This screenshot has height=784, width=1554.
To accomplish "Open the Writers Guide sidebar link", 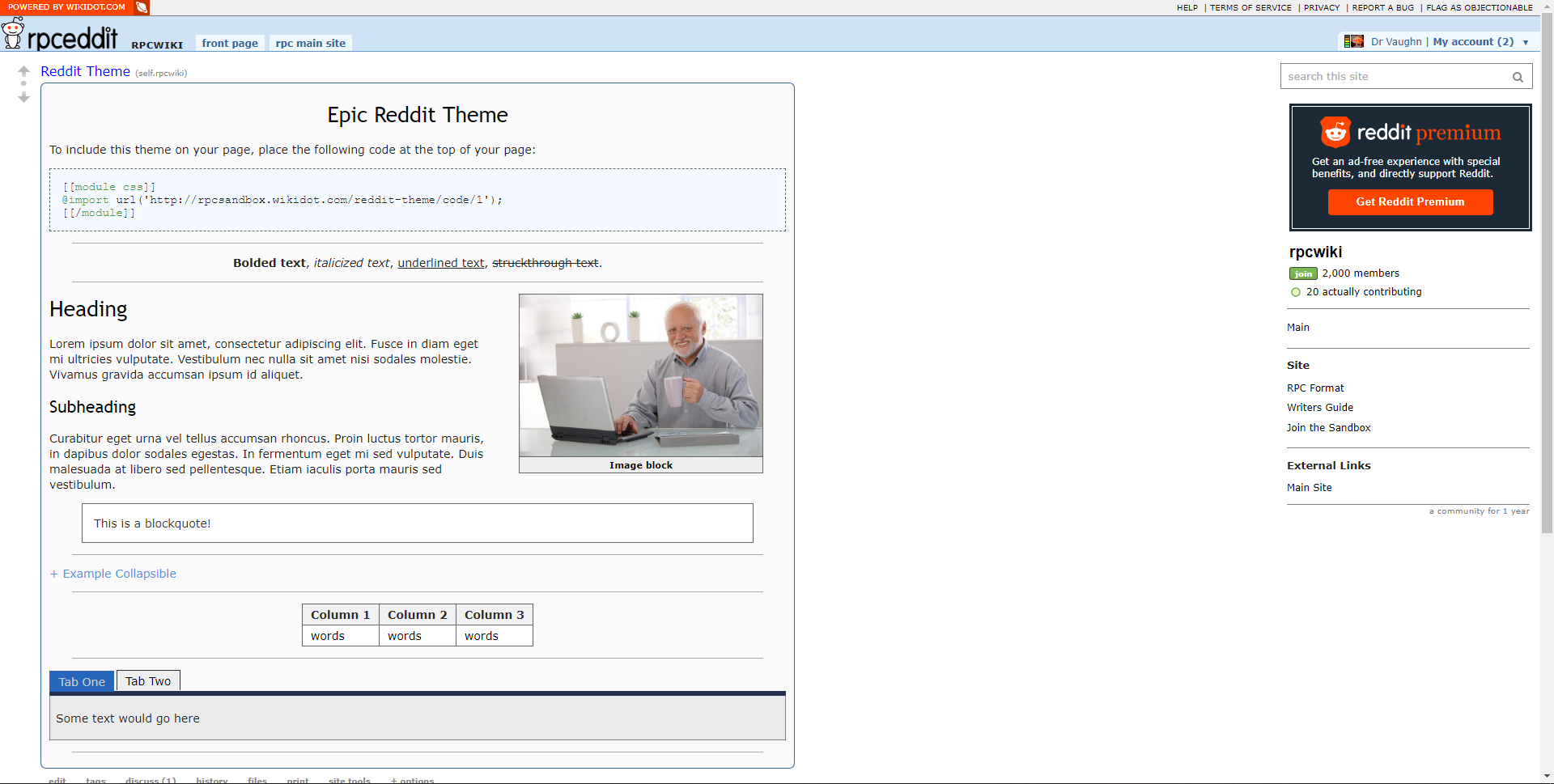I will tap(1320, 408).
